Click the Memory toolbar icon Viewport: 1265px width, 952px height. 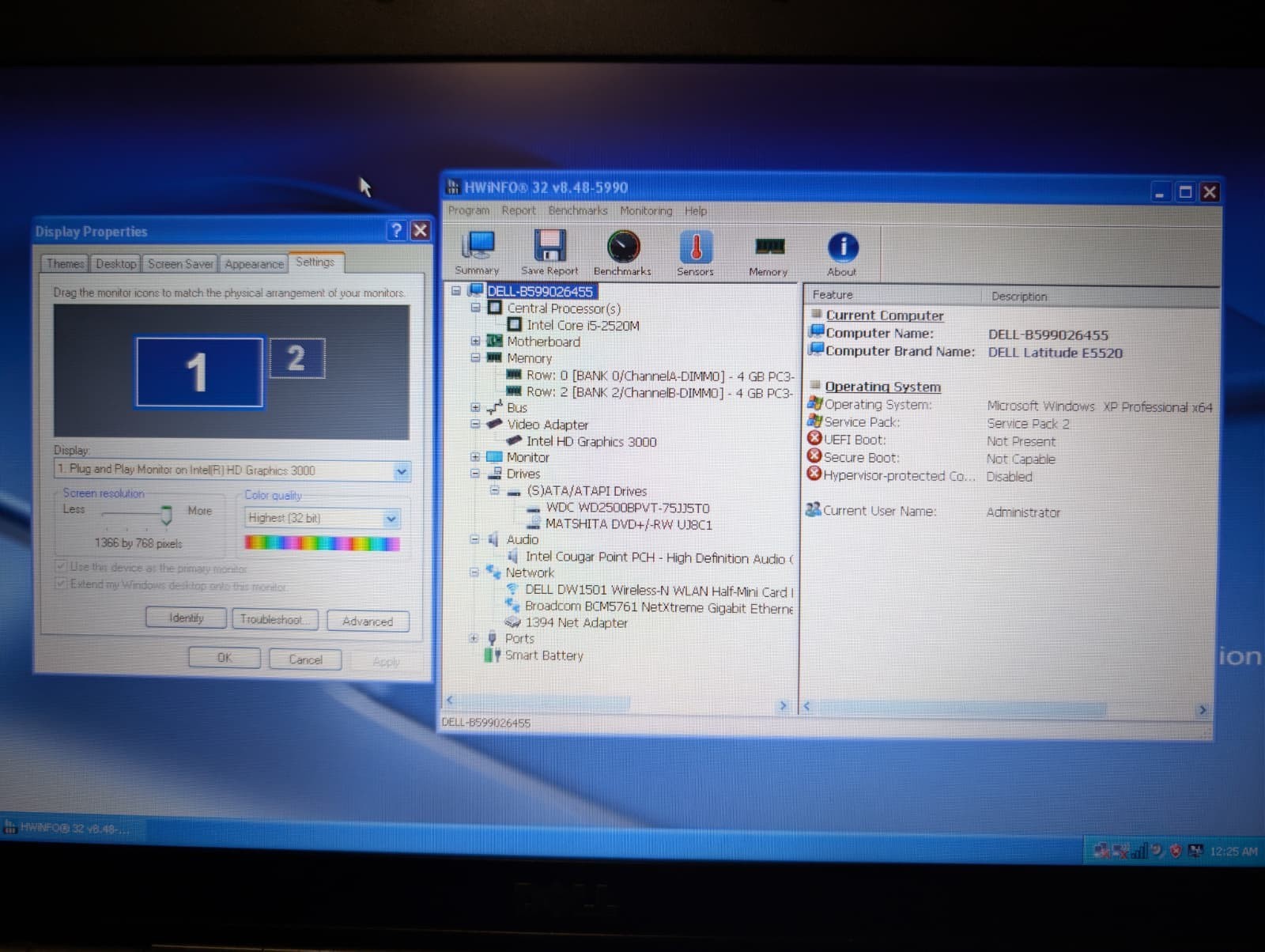pos(768,254)
